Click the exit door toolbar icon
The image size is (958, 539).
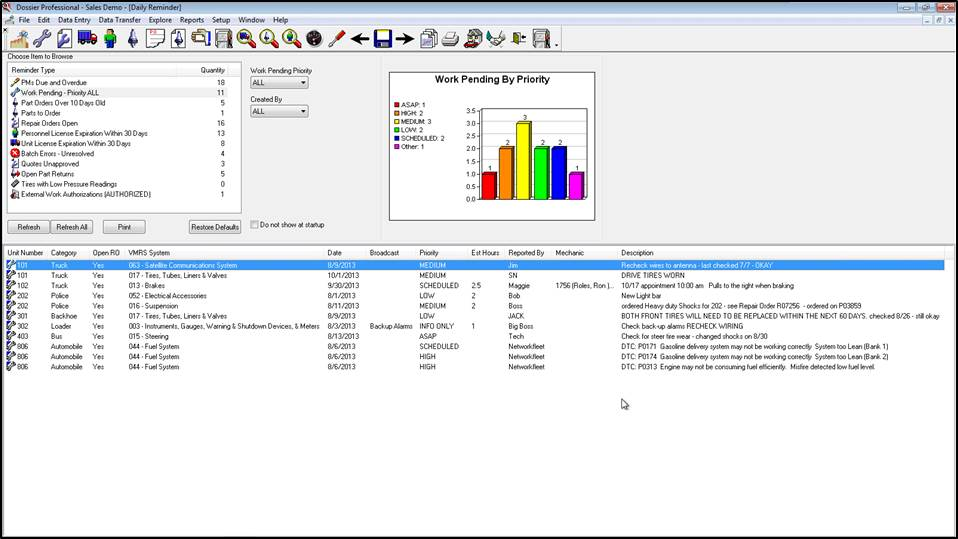[x=519, y=38]
